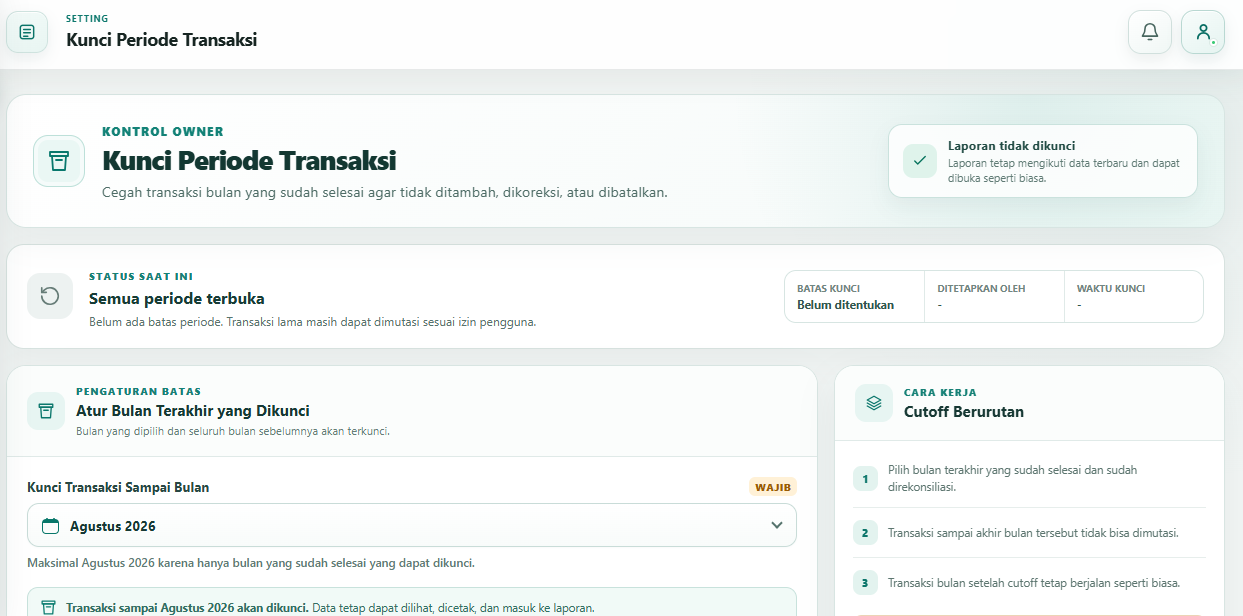The height and width of the screenshot is (616, 1243).
Task: Click 'Laporan tidak dikunci' title
Action: 1012,145
